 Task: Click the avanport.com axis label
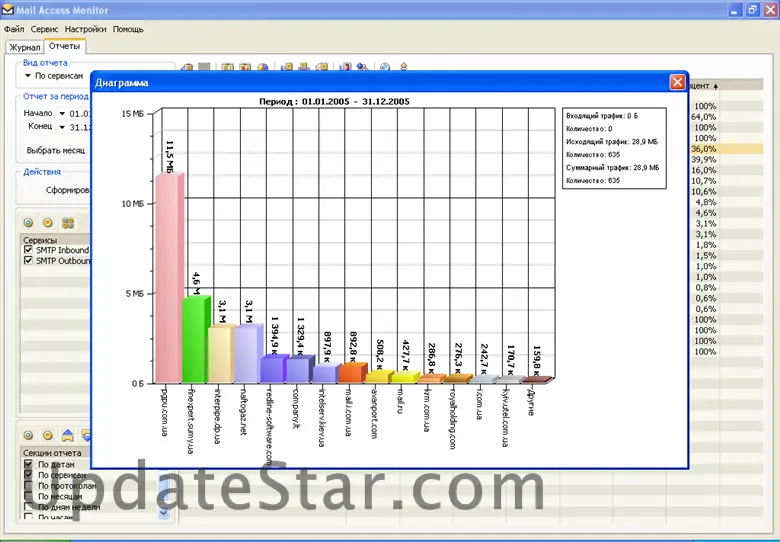[375, 412]
